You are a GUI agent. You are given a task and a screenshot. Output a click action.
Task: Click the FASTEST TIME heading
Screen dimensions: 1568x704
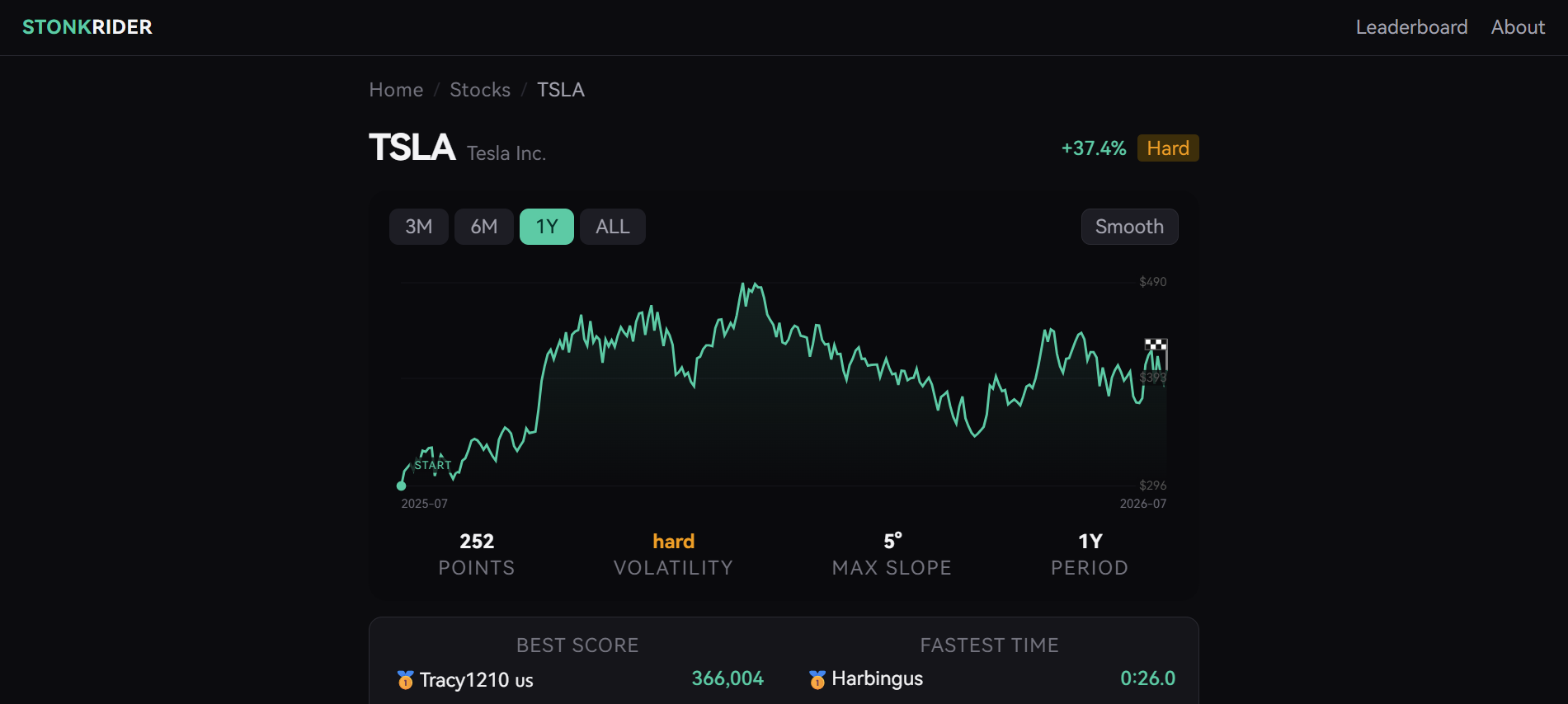[990, 645]
